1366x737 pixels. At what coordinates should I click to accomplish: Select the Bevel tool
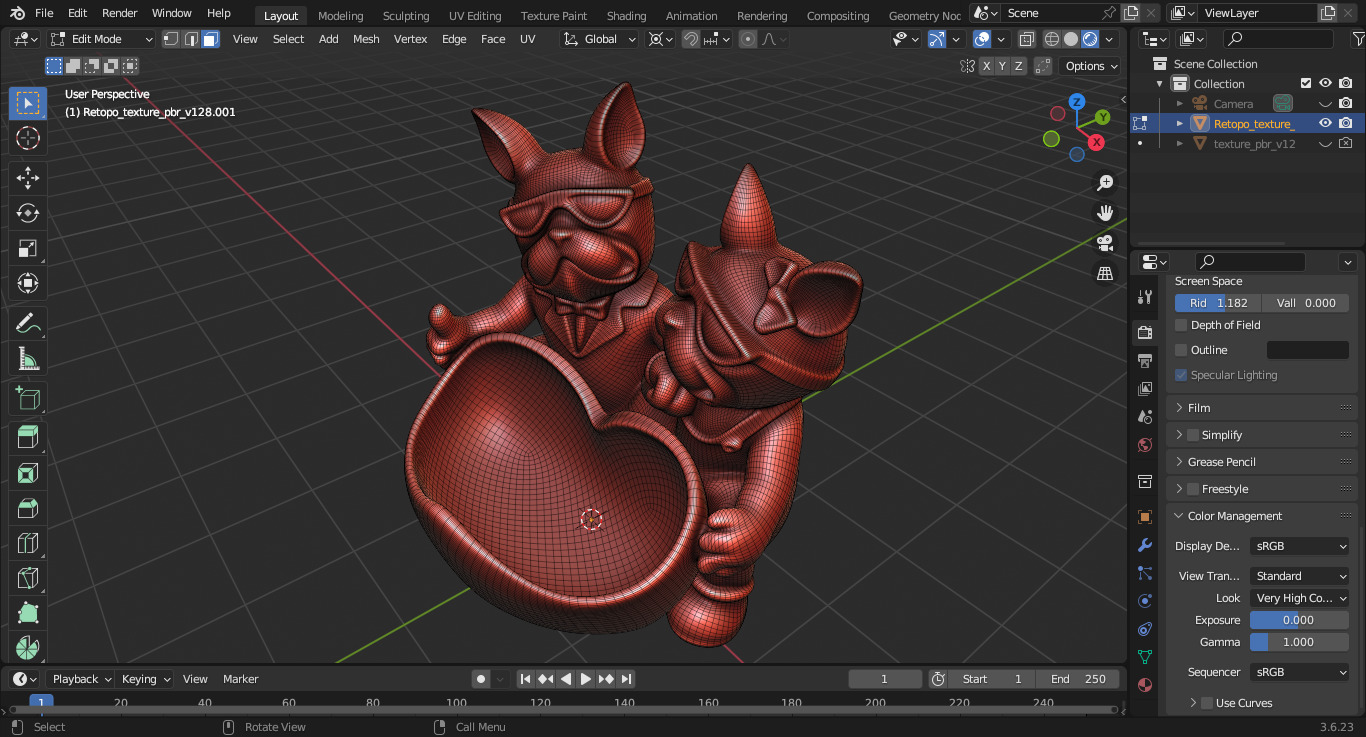[x=28, y=508]
